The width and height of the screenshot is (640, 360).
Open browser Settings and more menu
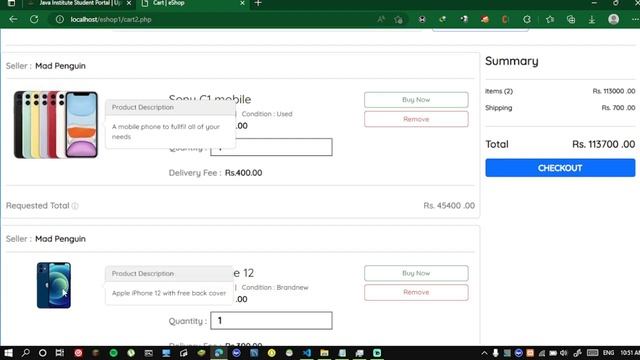tap(635, 19)
